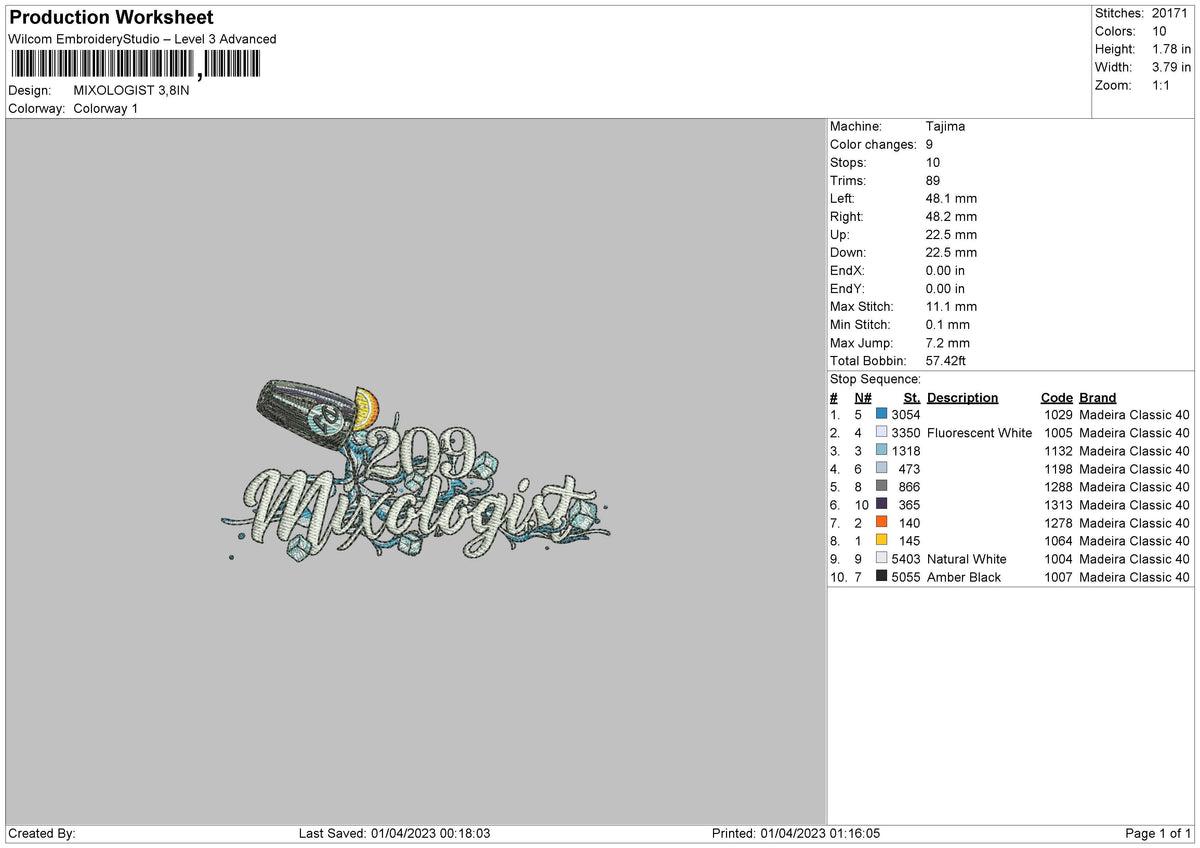Click the Description column header
Screen dimensions: 1200x848
click(962, 398)
